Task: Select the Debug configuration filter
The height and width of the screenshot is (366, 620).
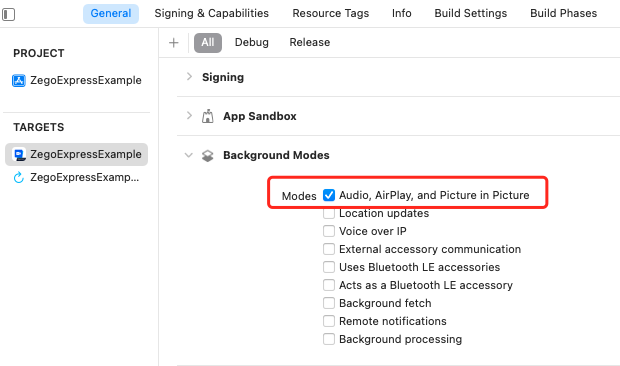Action: click(x=251, y=42)
